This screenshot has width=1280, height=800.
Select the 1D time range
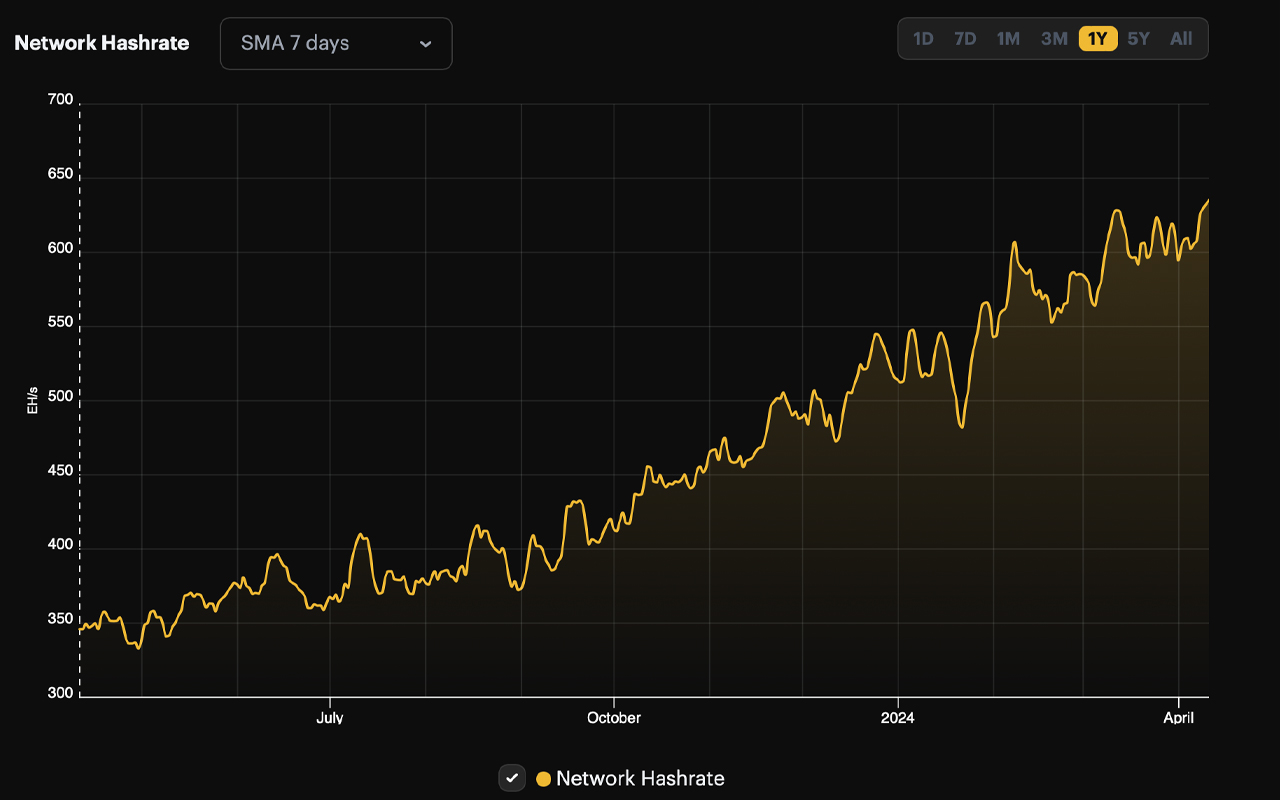click(x=922, y=38)
